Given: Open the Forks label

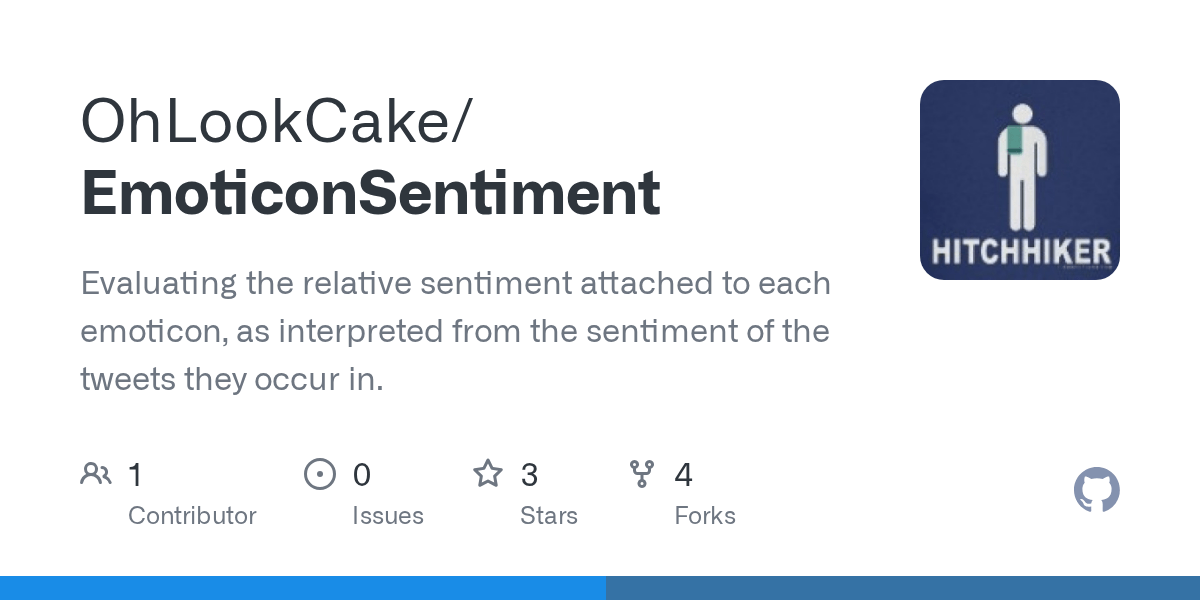Looking at the screenshot, I should [704, 516].
